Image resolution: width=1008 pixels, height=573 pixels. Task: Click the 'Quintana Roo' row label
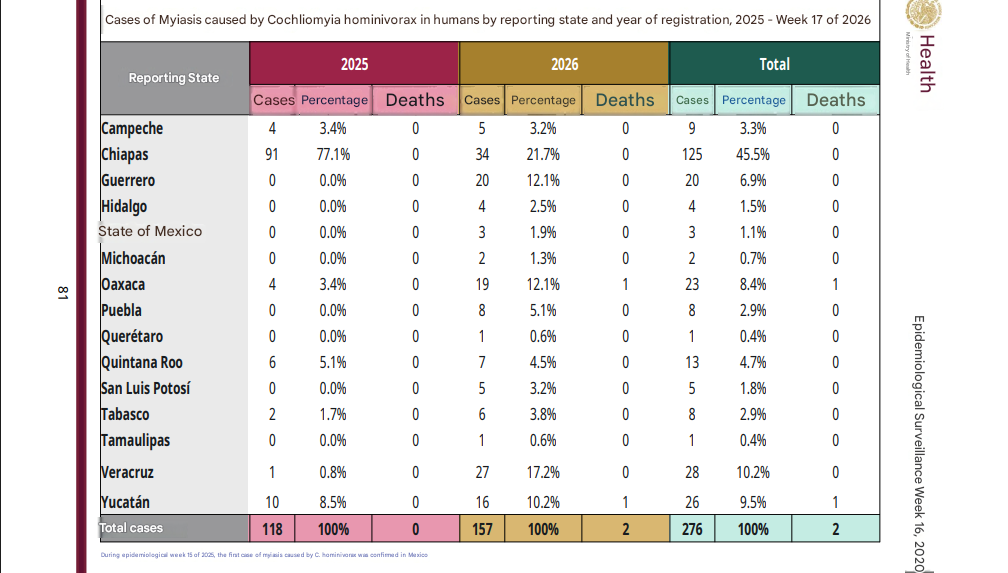point(142,362)
